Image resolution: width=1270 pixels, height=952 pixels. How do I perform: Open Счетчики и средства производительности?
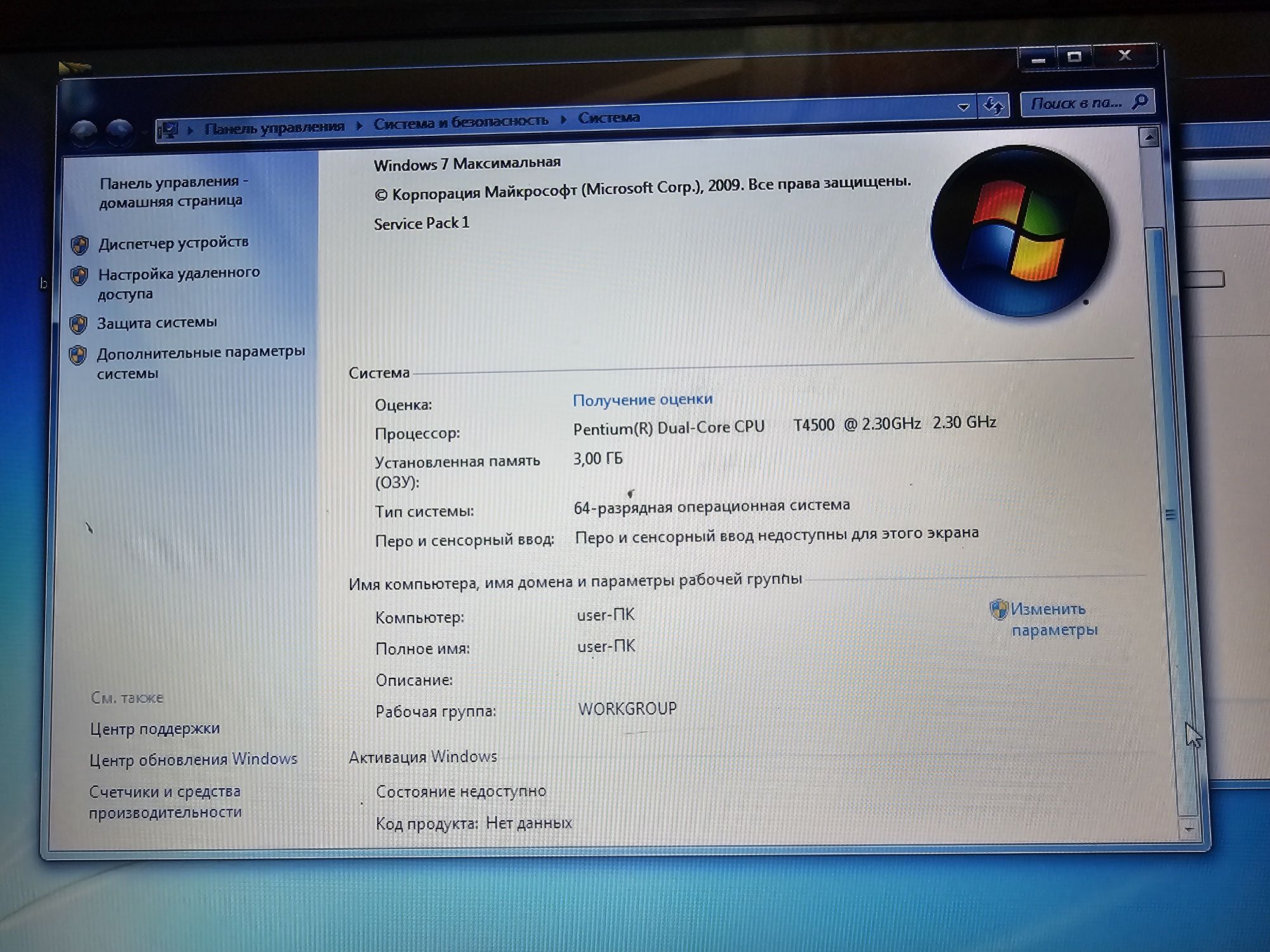pyautogui.click(x=165, y=802)
